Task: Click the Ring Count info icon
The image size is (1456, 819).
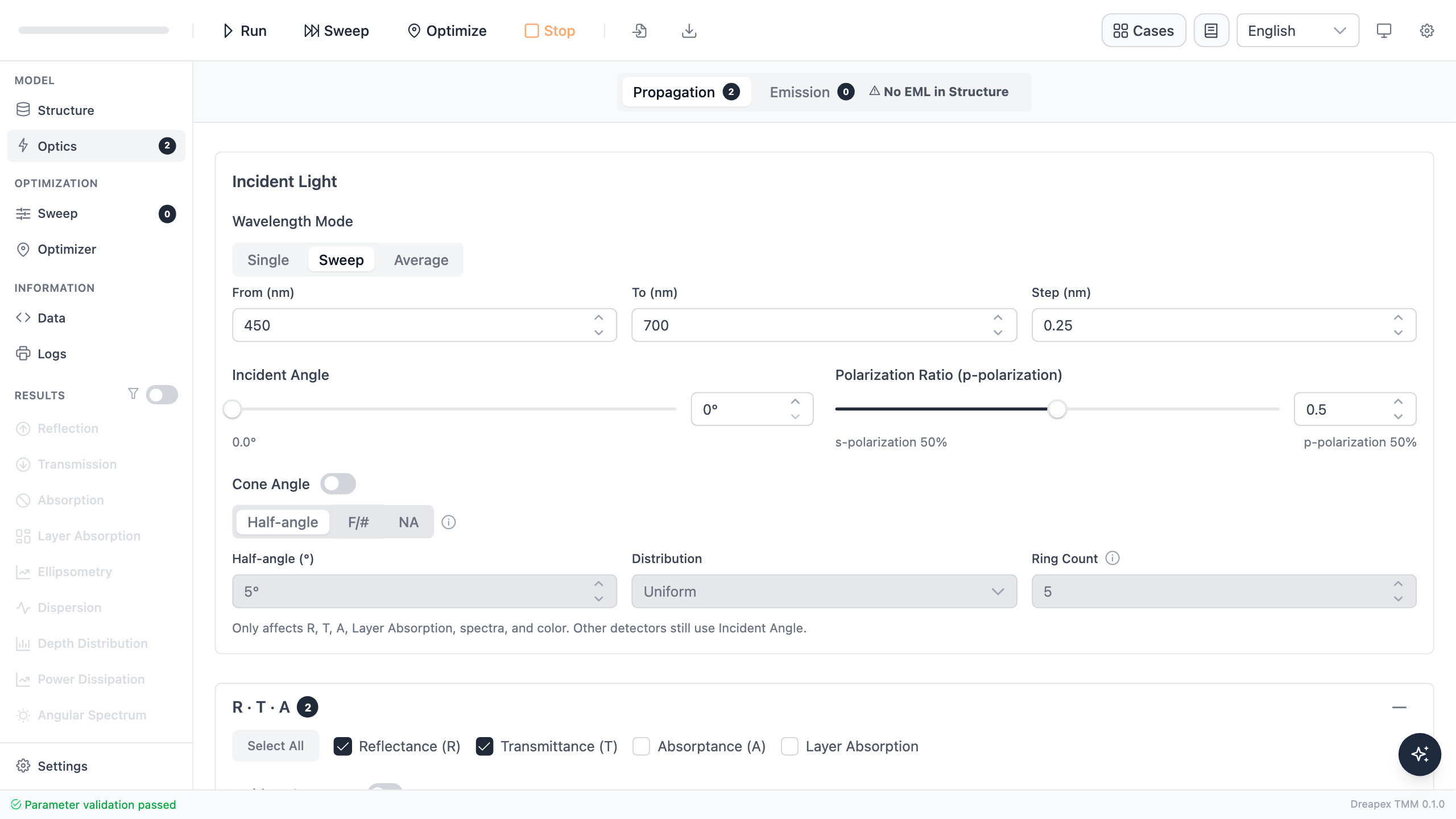Action: [1112, 558]
